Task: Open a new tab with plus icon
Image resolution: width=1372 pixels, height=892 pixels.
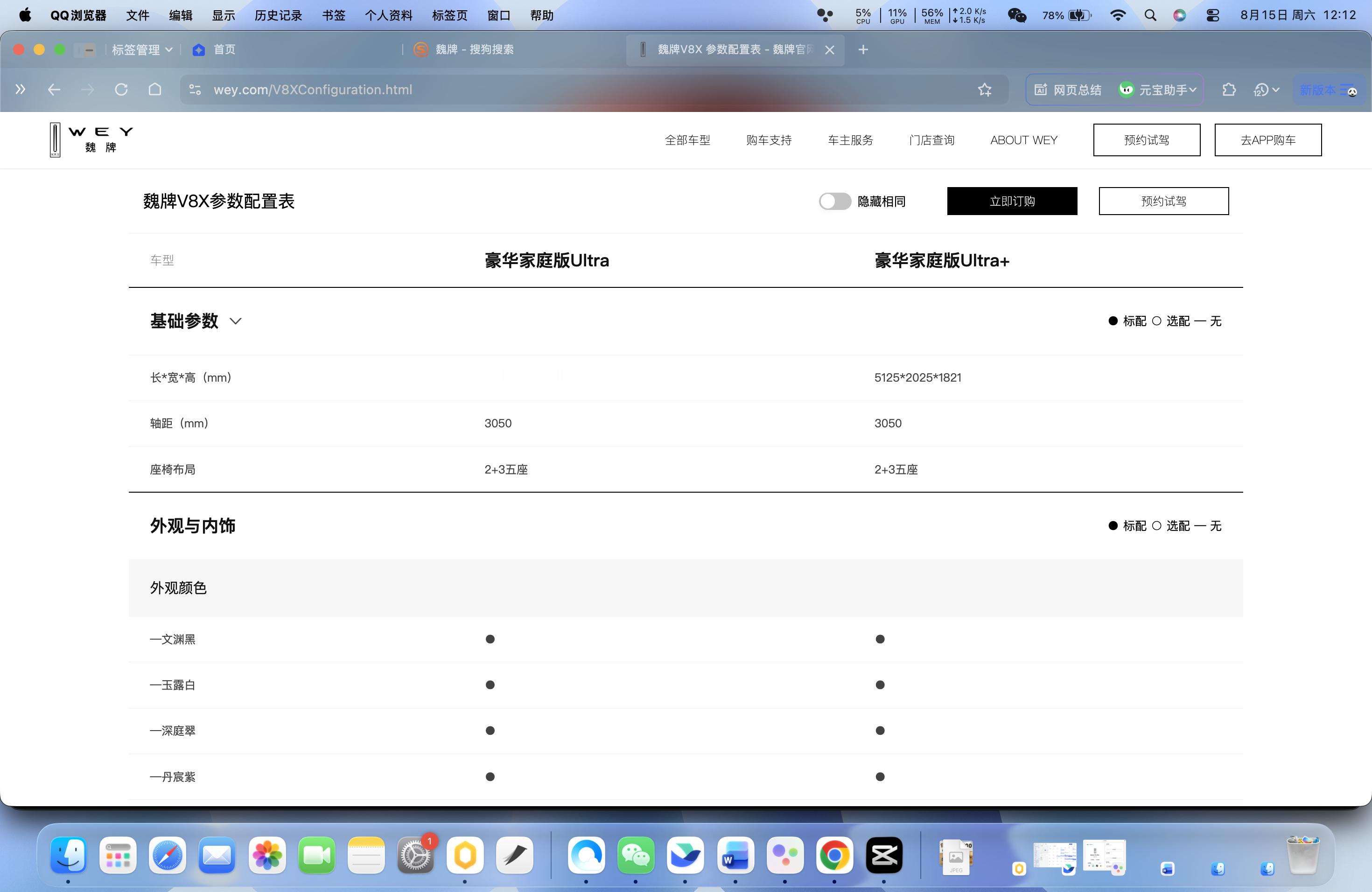Action: 863,49
